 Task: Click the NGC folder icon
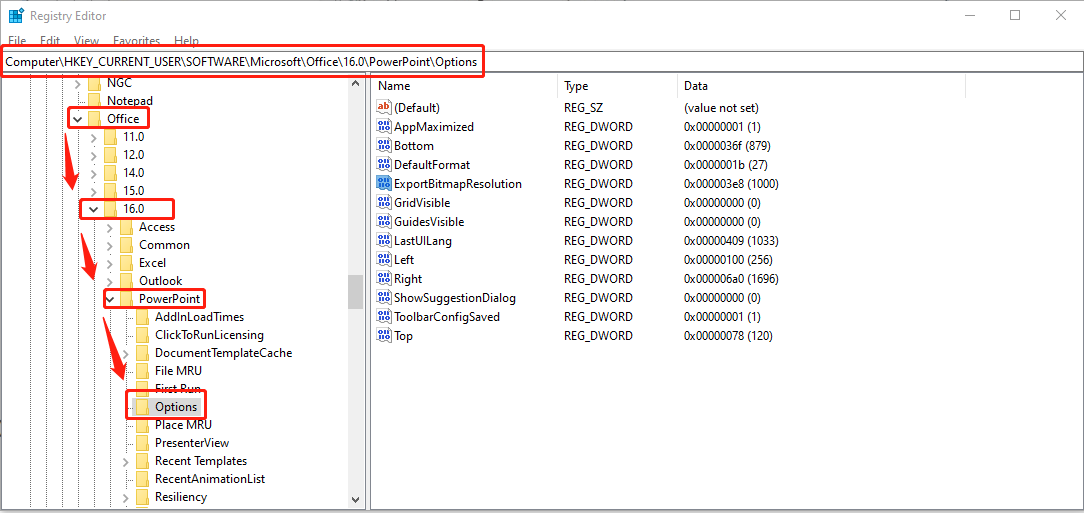coord(95,83)
